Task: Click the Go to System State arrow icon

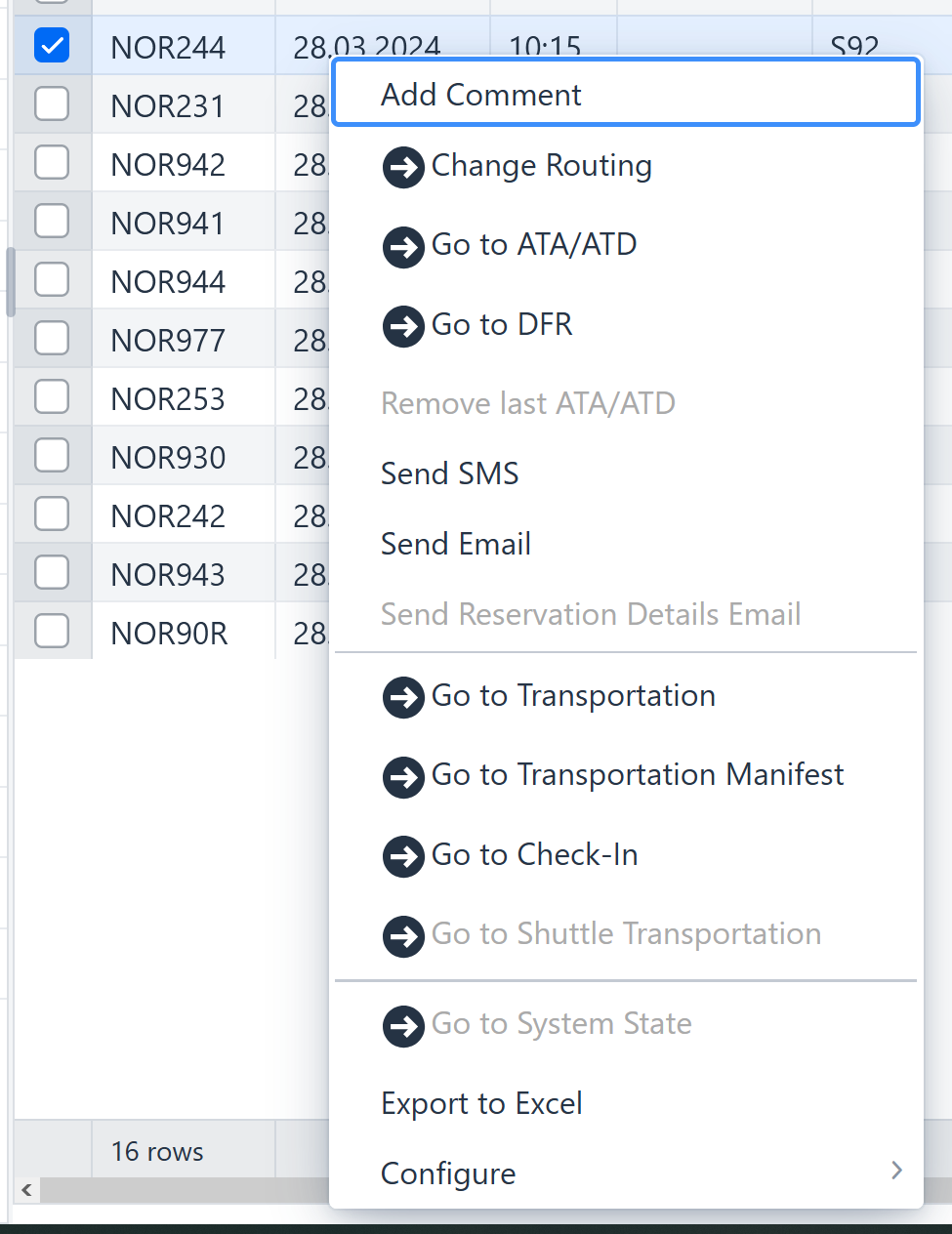Action: point(402,1025)
